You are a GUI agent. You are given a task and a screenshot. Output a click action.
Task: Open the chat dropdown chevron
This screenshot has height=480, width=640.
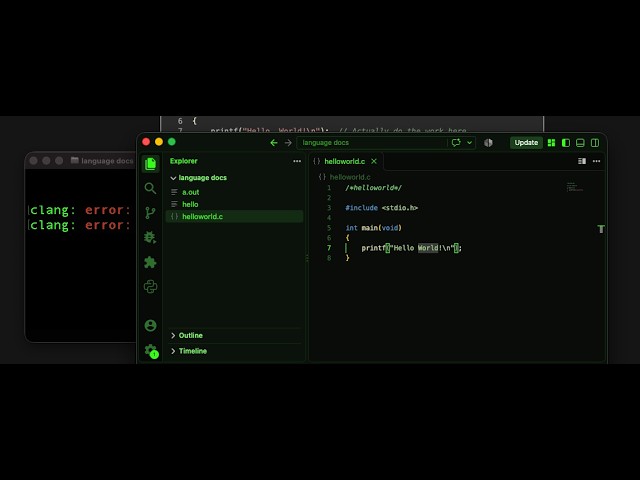(x=469, y=142)
